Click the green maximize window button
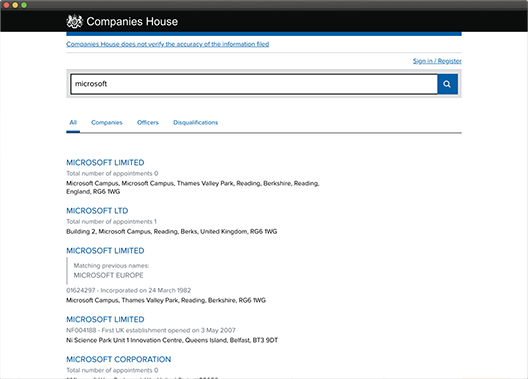Image resolution: width=528 pixels, height=379 pixels. point(24,5)
